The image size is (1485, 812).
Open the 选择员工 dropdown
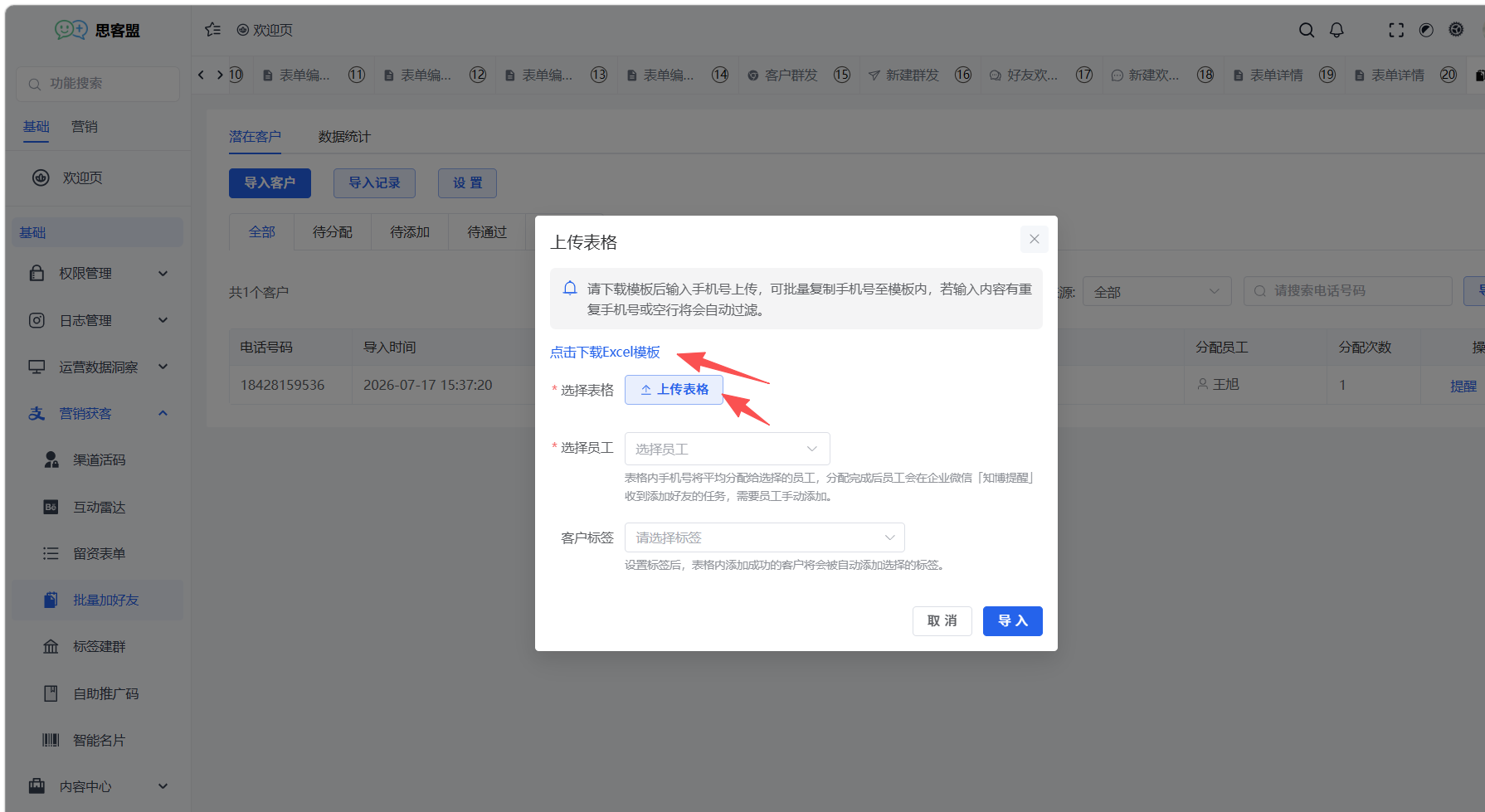coord(728,449)
